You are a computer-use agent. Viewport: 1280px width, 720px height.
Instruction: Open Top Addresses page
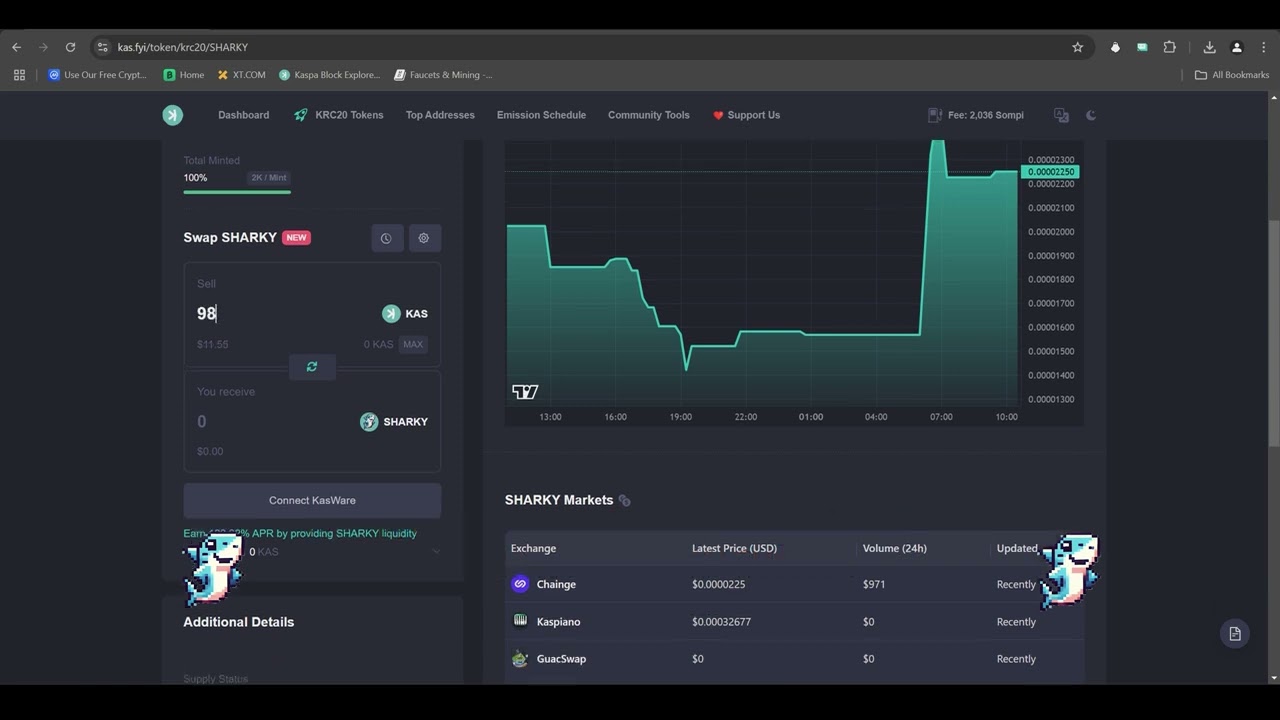[x=440, y=115]
